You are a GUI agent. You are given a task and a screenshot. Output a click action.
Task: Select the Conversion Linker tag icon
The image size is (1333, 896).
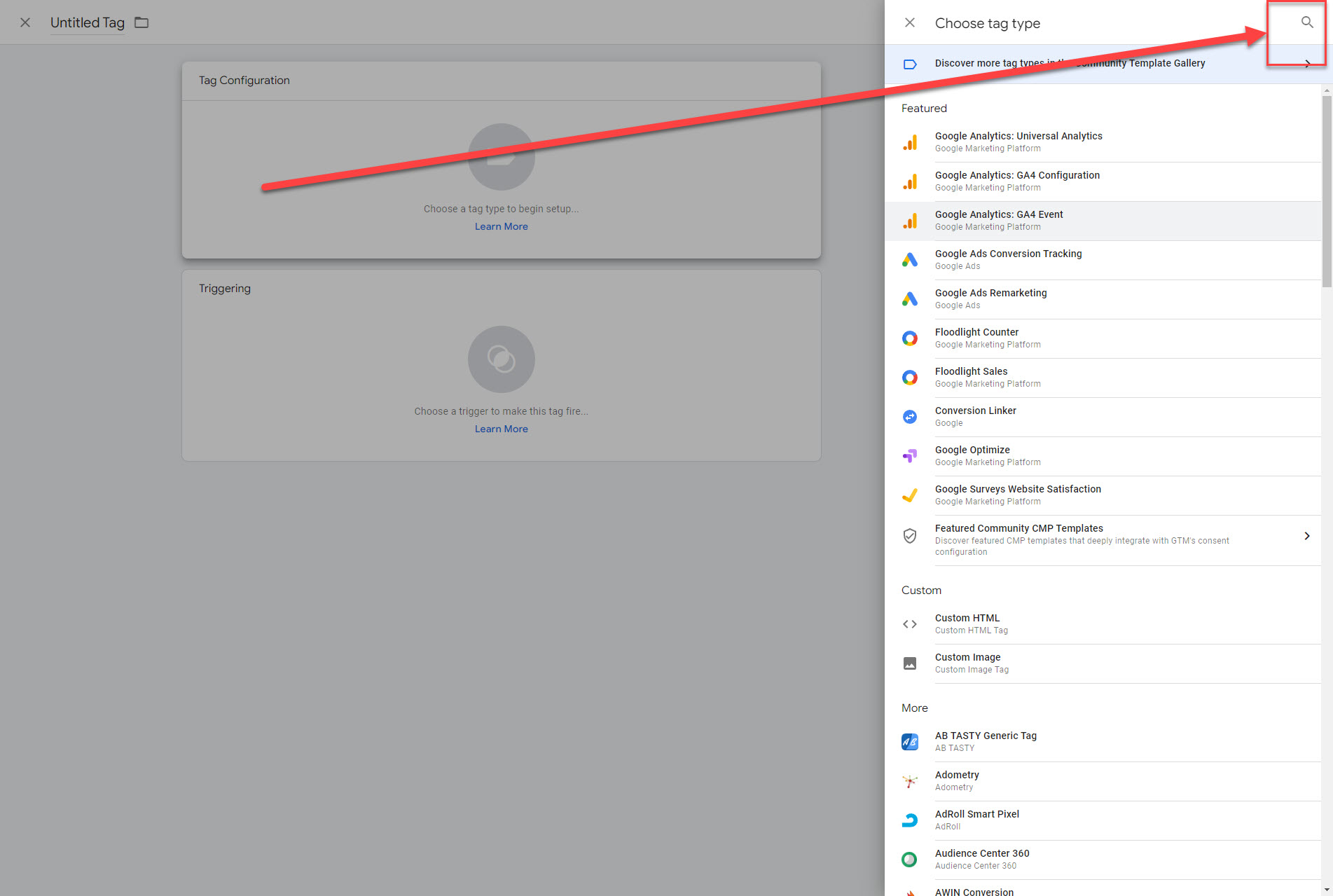[x=909, y=417]
